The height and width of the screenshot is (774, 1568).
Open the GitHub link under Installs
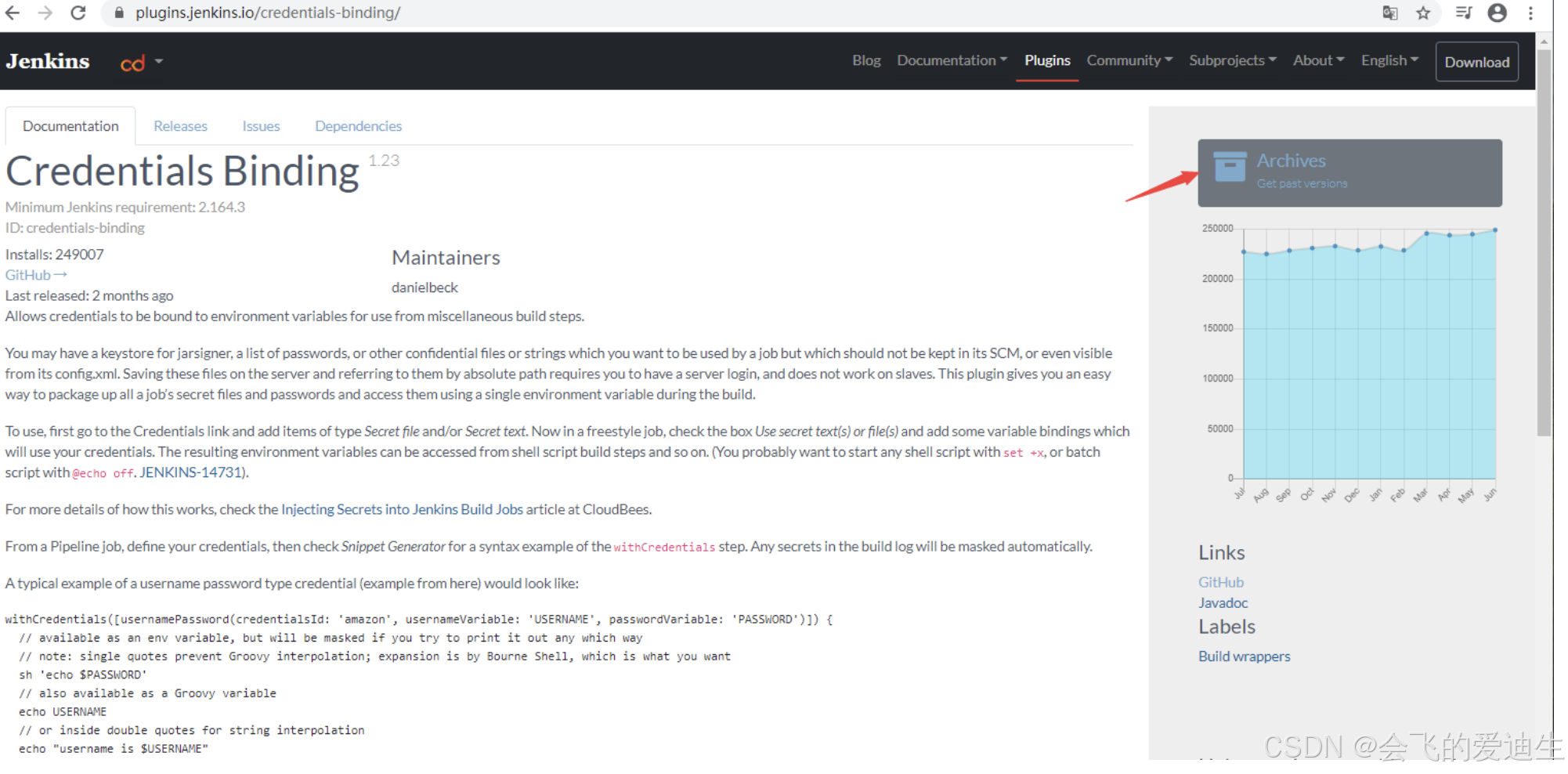(36, 275)
